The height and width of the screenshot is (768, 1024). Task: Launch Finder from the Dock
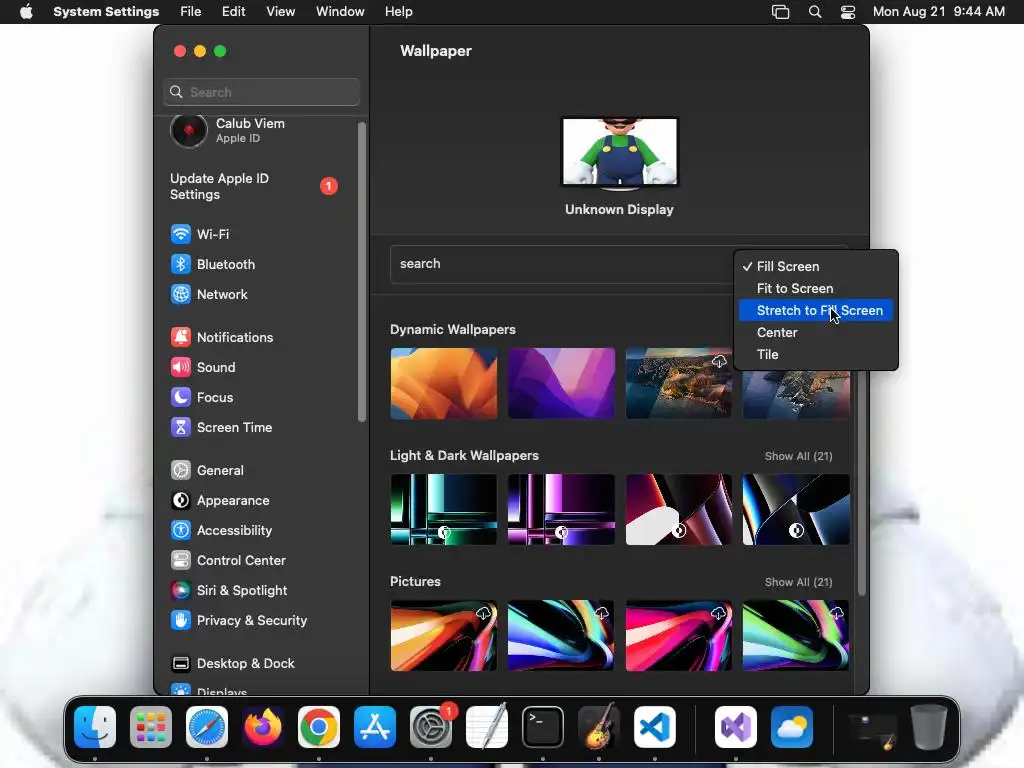pyautogui.click(x=95, y=727)
